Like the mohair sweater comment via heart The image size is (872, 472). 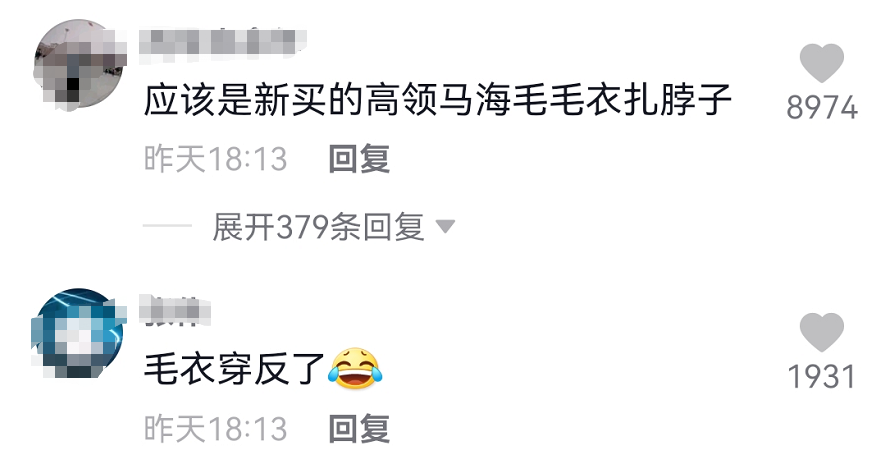click(x=821, y=63)
